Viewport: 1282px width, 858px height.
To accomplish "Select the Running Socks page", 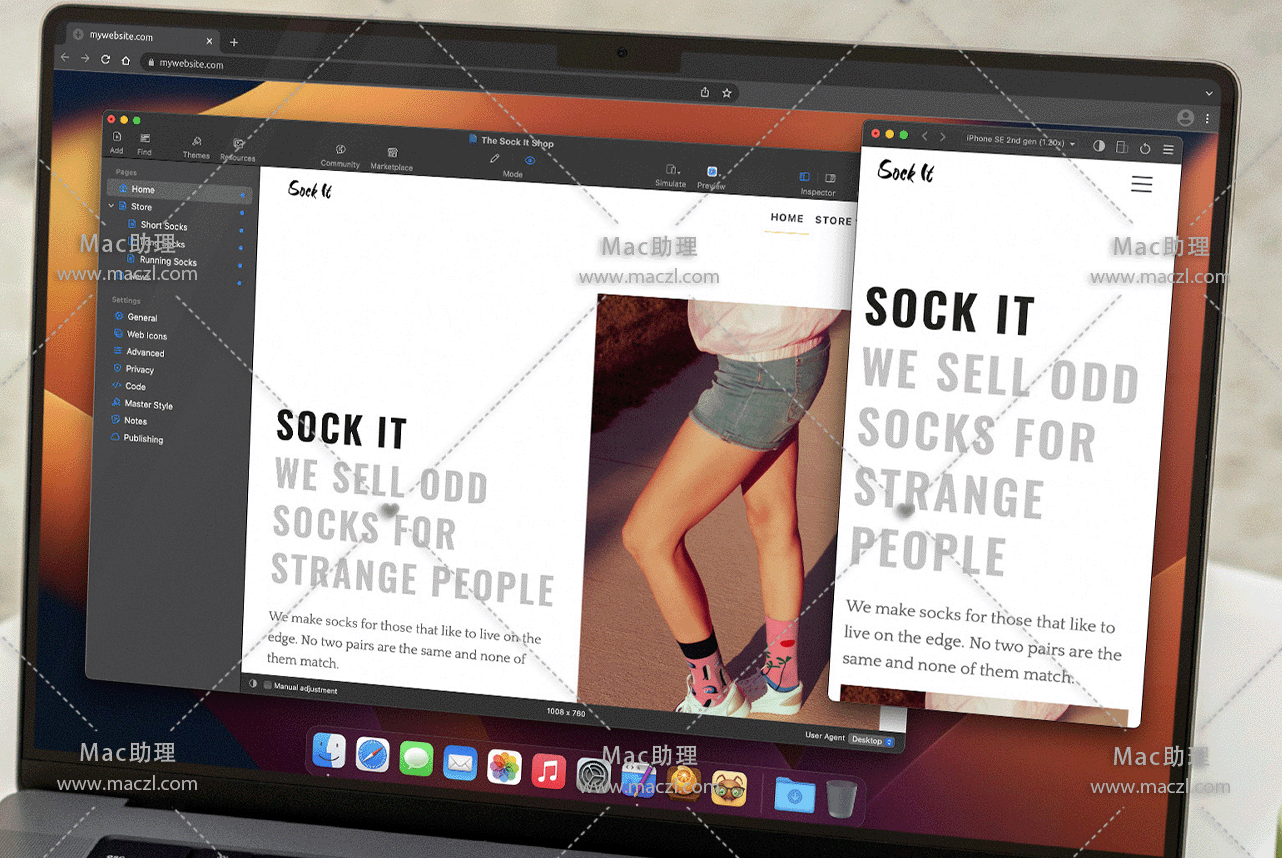I will pos(168,261).
